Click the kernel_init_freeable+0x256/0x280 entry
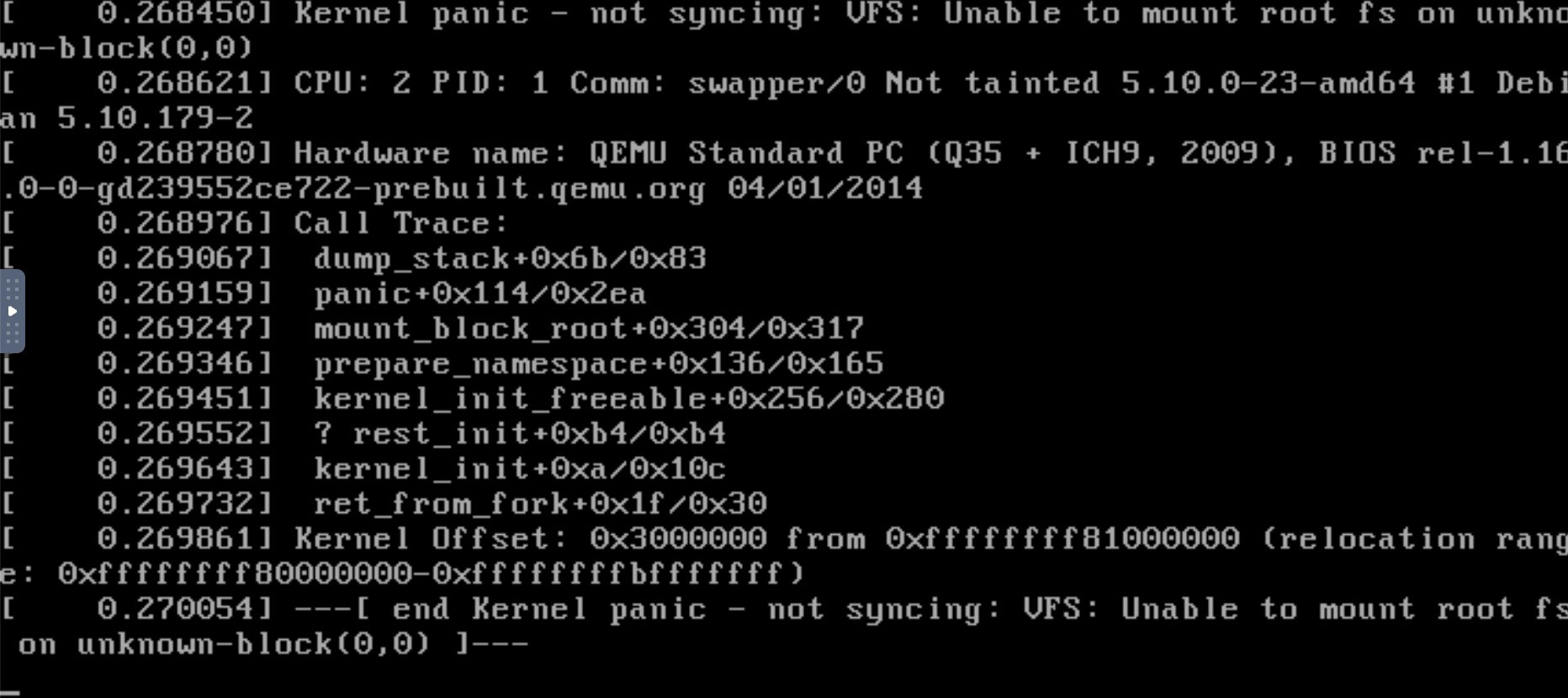The height and width of the screenshot is (698, 1568). click(x=629, y=399)
